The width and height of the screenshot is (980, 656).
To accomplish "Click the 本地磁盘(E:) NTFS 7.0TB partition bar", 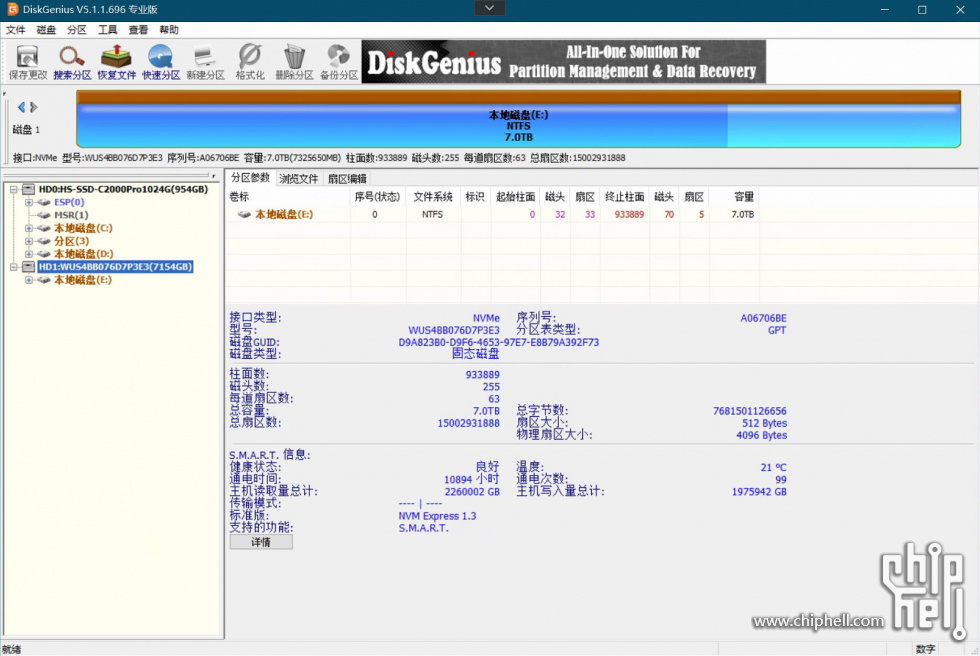I will click(518, 119).
